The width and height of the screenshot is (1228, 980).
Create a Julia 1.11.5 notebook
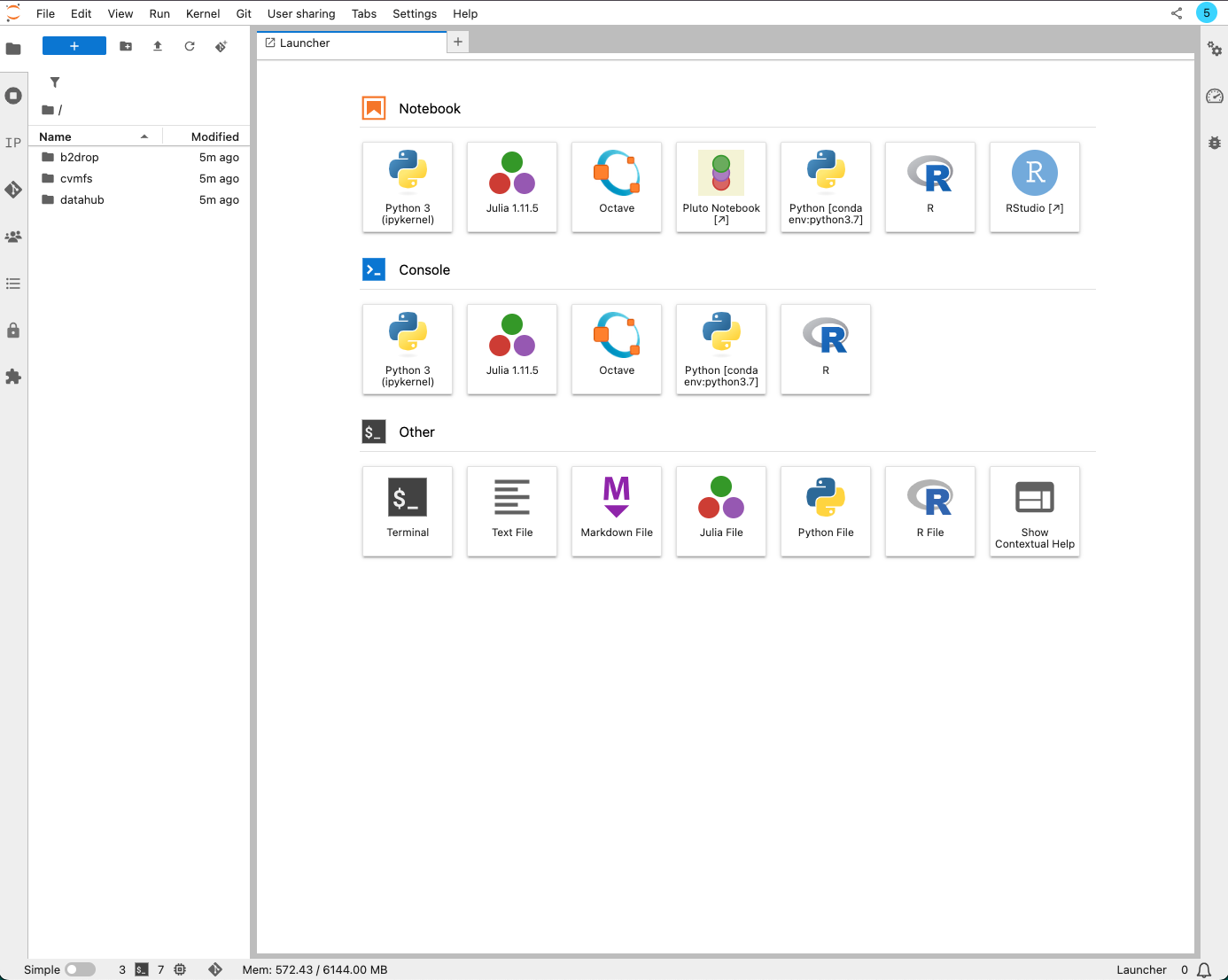tap(512, 187)
